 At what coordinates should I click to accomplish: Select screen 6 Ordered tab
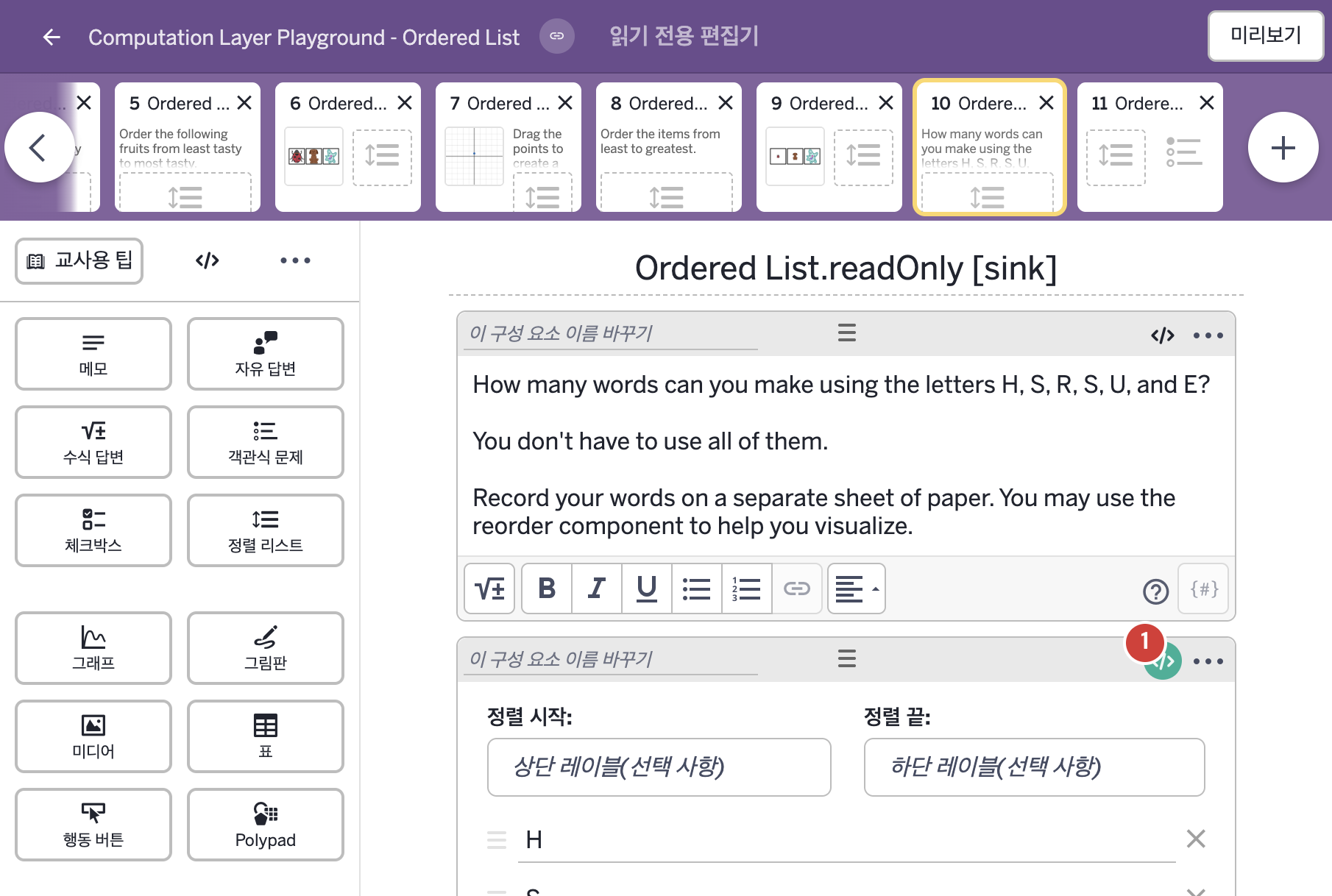(348, 147)
